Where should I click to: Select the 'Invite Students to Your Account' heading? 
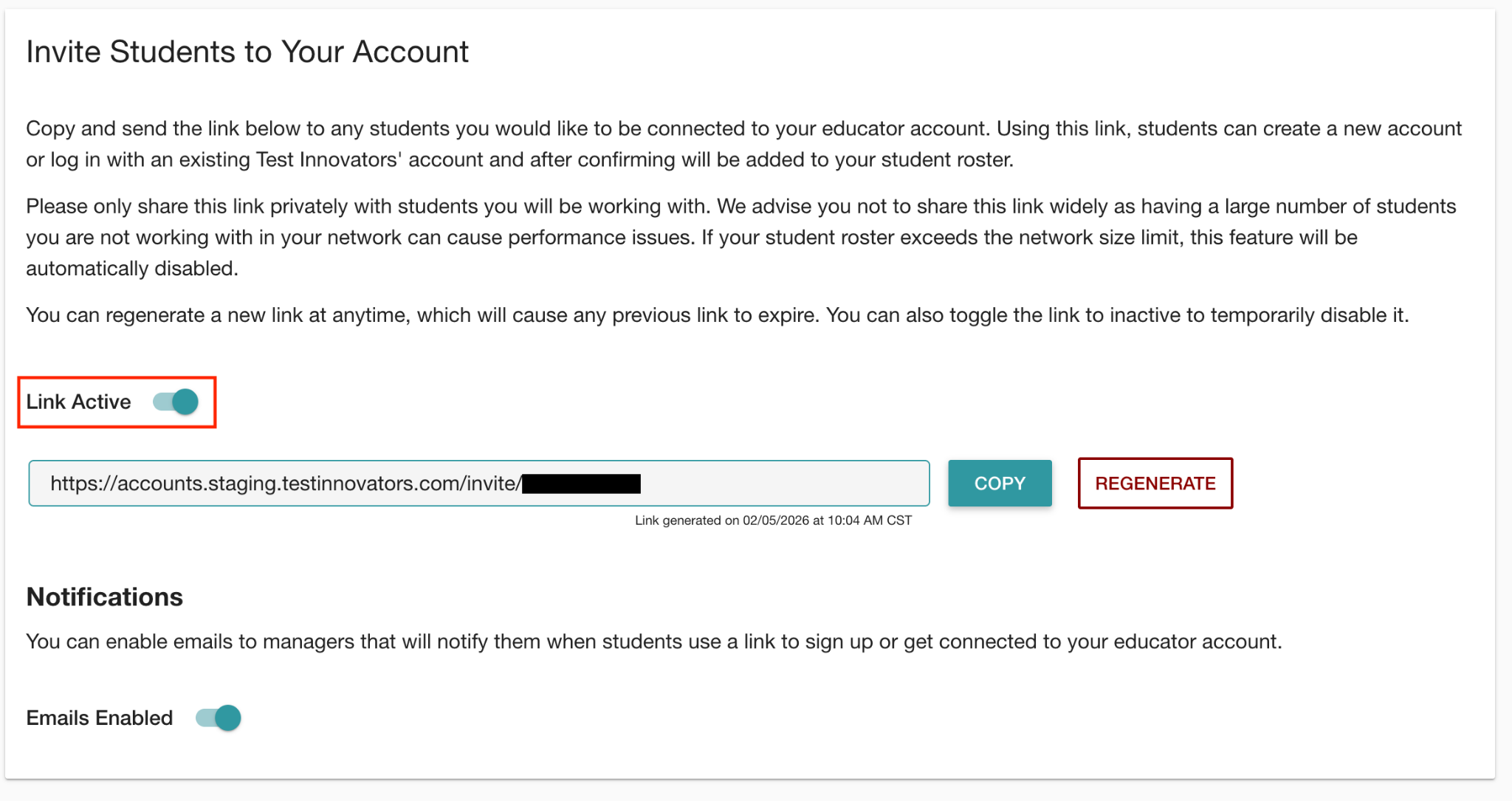click(247, 52)
